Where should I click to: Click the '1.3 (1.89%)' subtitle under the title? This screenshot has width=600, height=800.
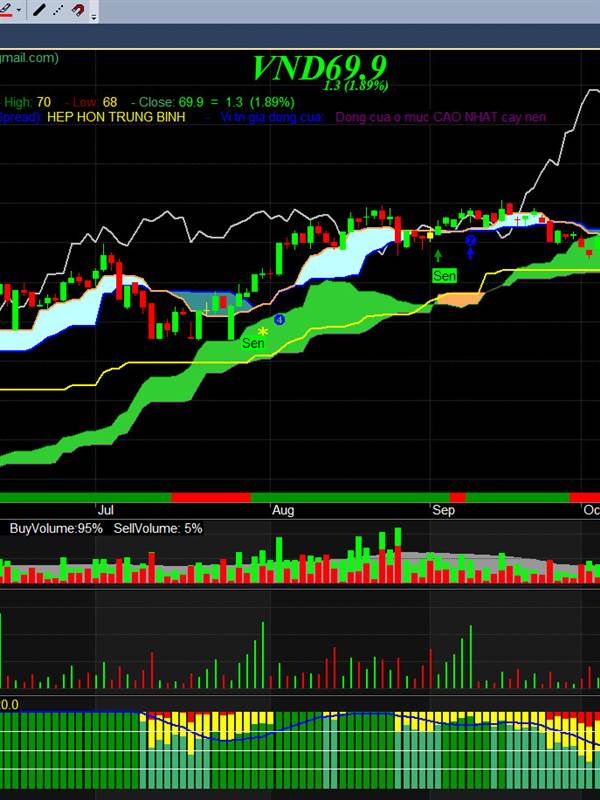click(356, 85)
